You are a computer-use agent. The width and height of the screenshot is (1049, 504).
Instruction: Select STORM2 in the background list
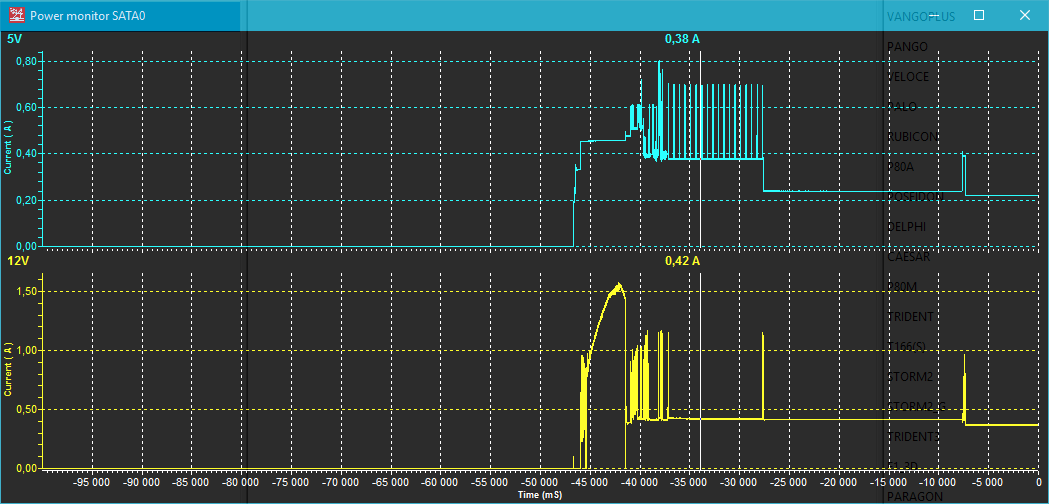click(909, 376)
